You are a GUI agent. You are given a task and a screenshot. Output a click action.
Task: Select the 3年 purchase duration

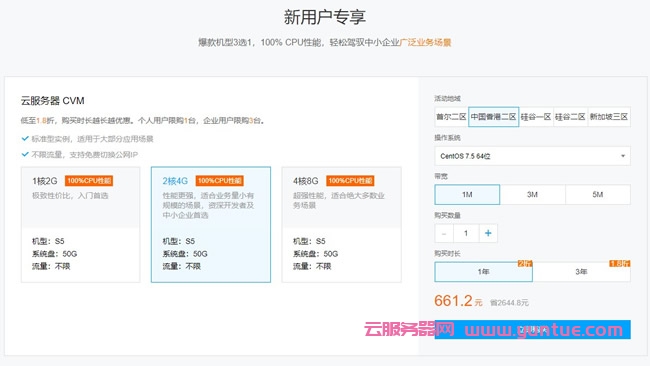(x=582, y=272)
